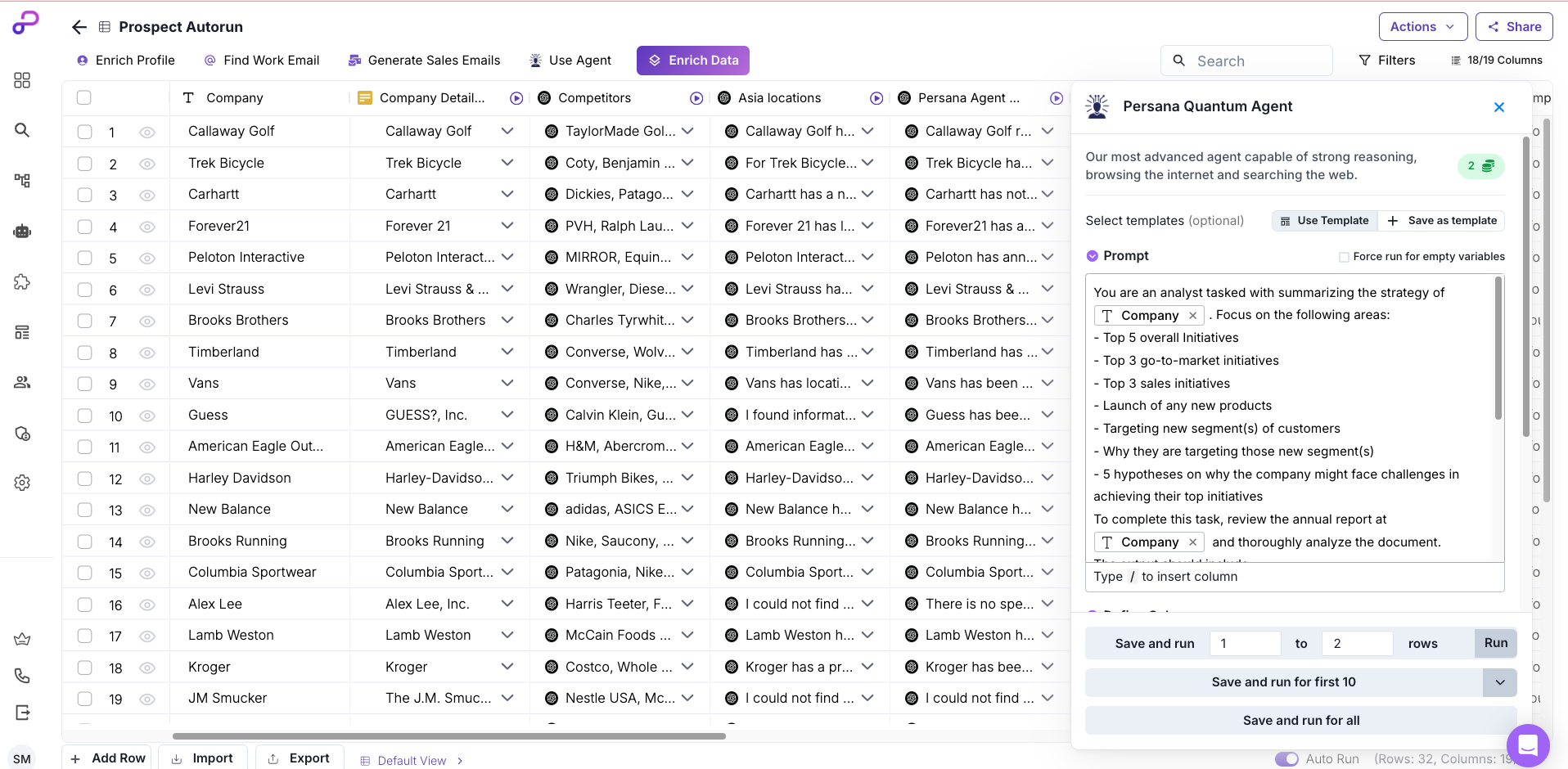This screenshot has width=1568, height=769.
Task: Open the robot agent icon in sidebar
Action: [22, 232]
